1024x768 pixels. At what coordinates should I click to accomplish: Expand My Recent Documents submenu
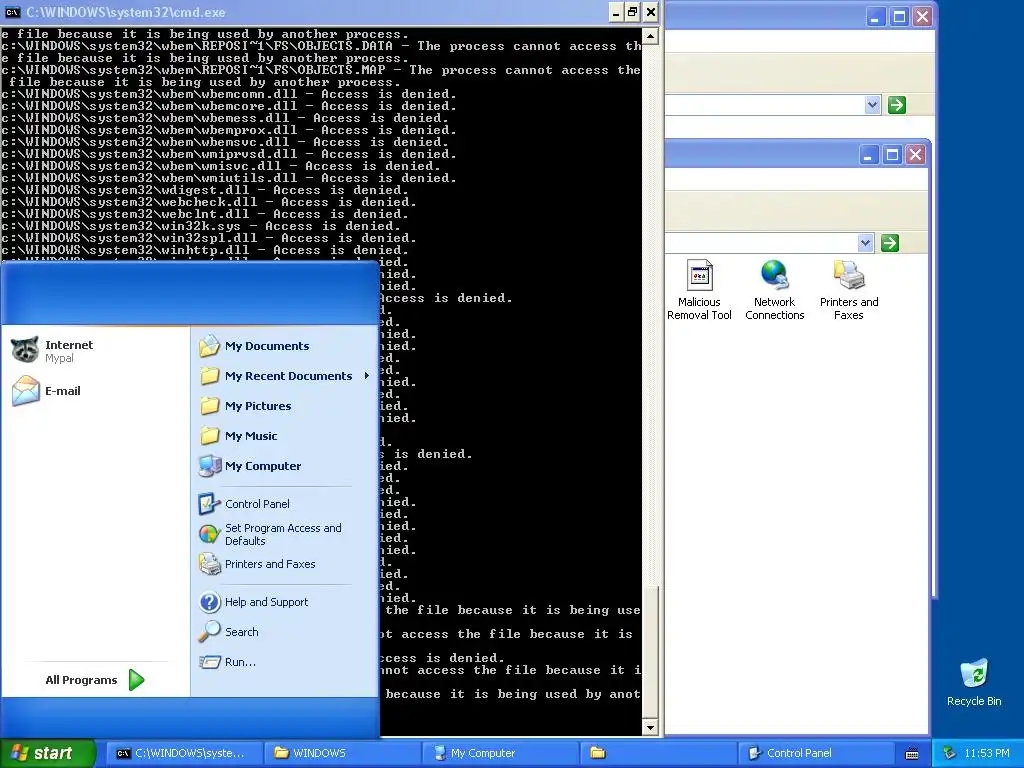284,376
